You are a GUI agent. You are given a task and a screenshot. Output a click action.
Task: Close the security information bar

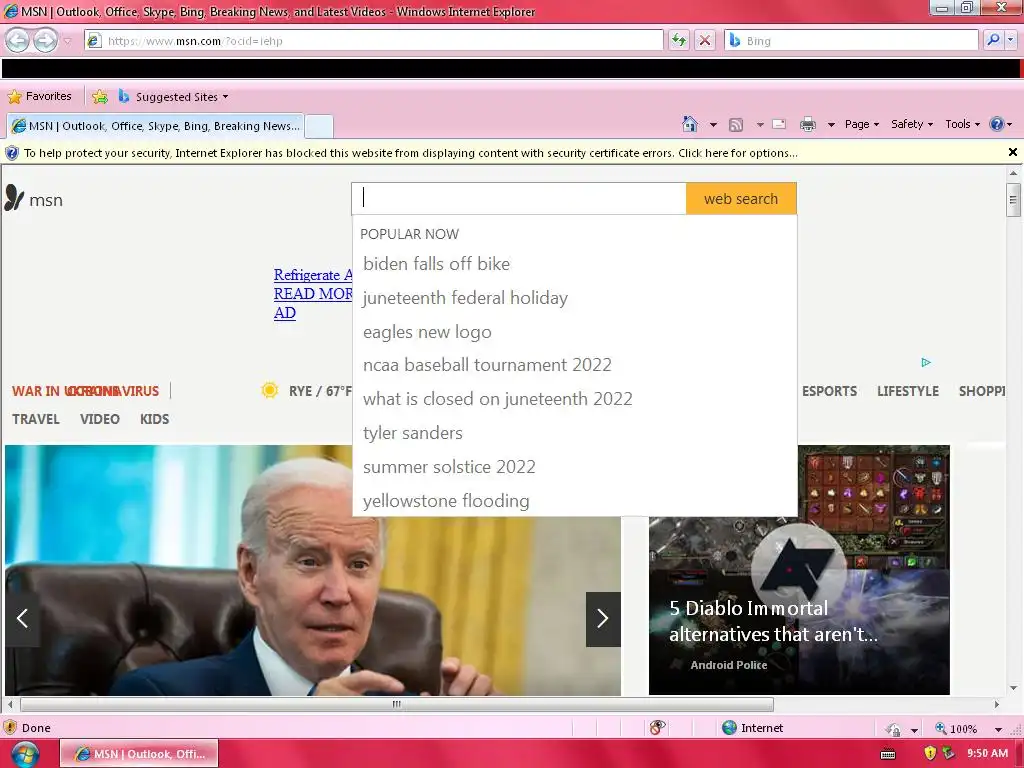1012,152
